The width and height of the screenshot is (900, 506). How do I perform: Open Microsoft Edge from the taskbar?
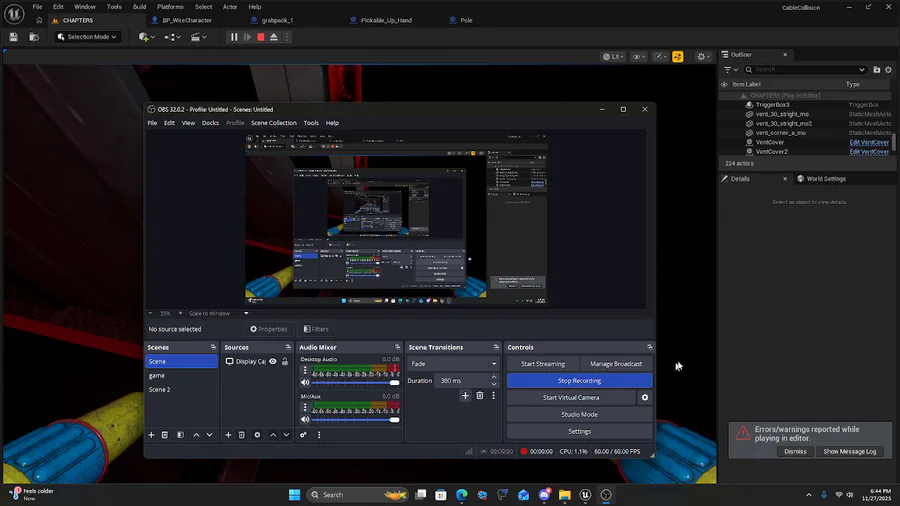pyautogui.click(x=461, y=495)
